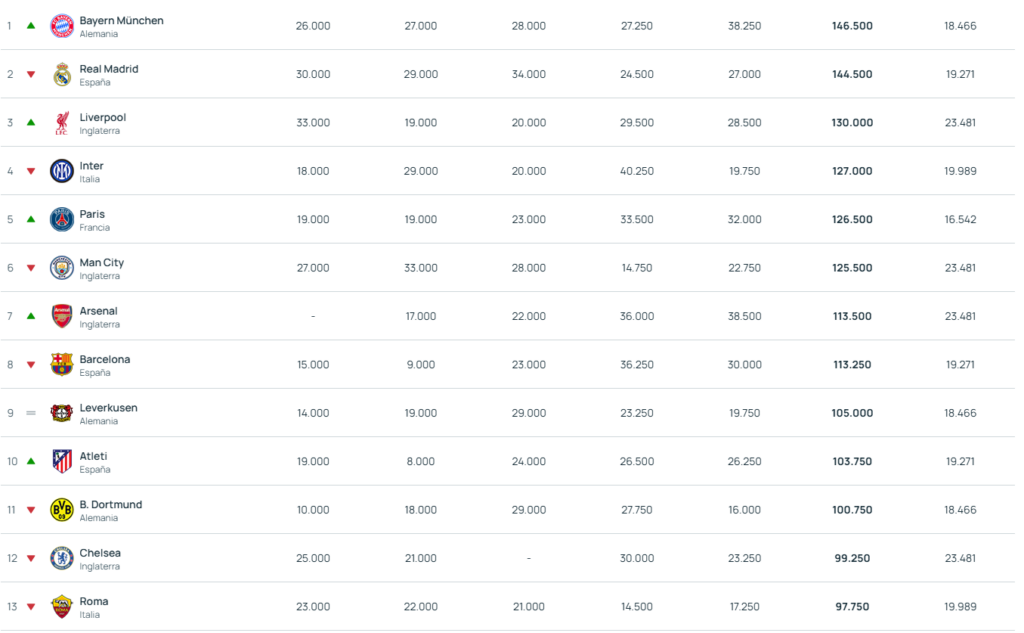
Task: Click the Leverkusen club crest
Action: pos(62,413)
